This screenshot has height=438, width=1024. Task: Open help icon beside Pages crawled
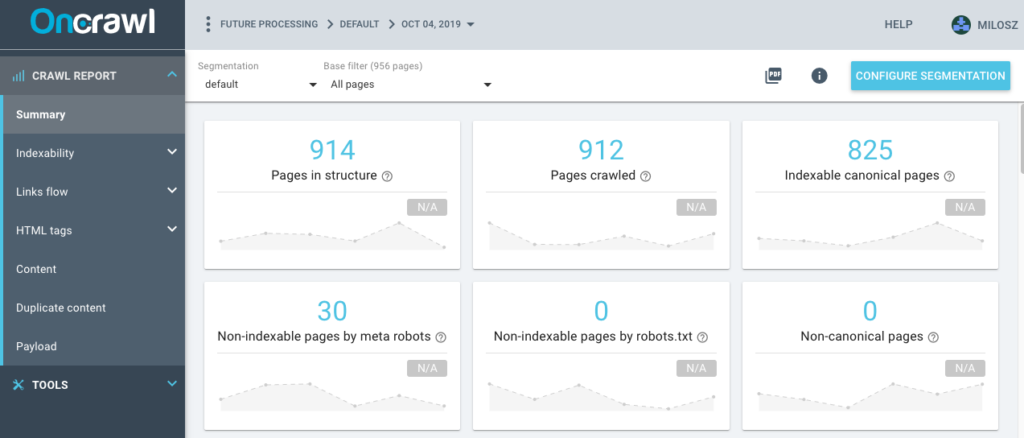pos(646,176)
